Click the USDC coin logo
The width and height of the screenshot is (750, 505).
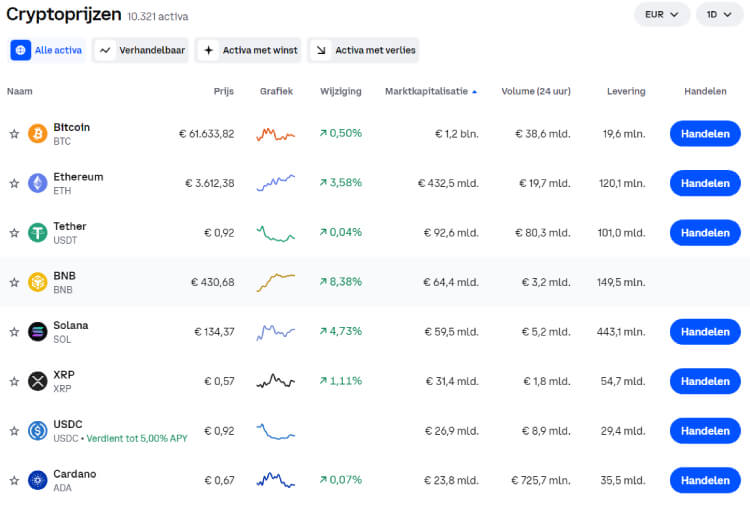pos(37,431)
